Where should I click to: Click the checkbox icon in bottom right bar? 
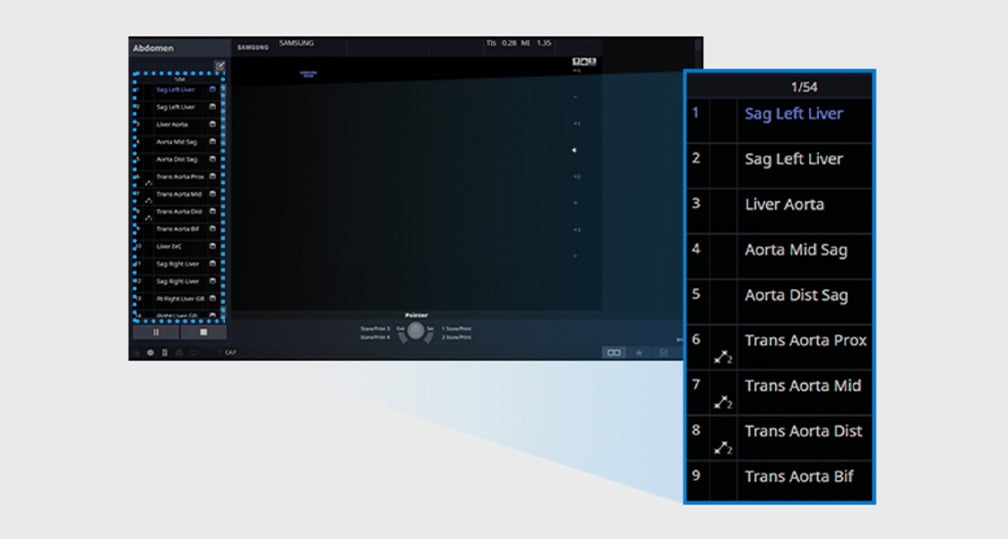663,352
